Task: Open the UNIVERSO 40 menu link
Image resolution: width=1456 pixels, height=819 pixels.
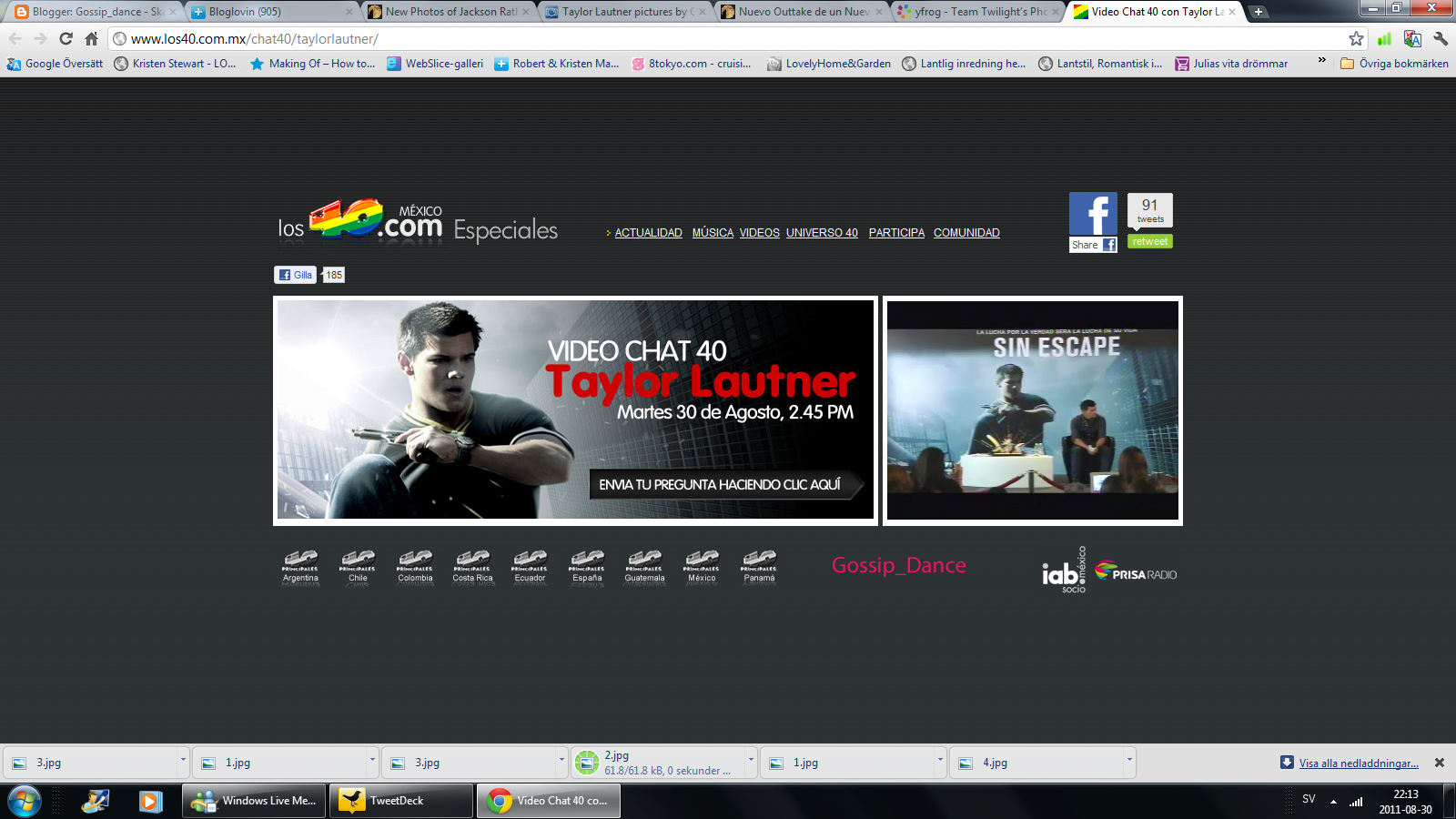Action: tap(822, 233)
